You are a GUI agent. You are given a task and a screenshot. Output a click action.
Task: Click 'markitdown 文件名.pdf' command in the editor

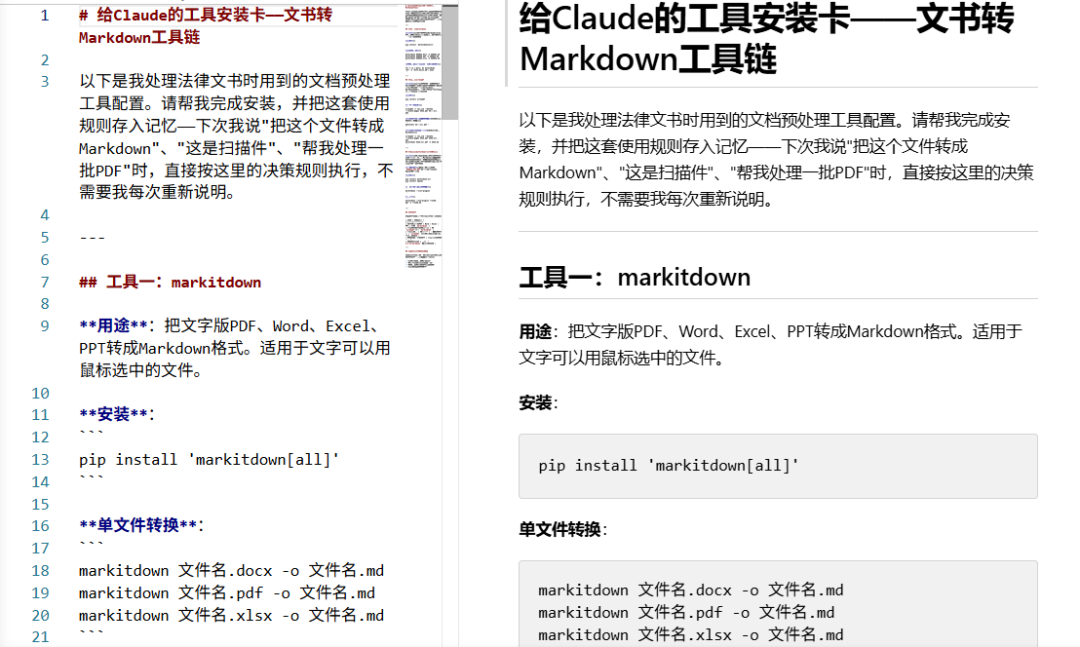tap(227, 593)
